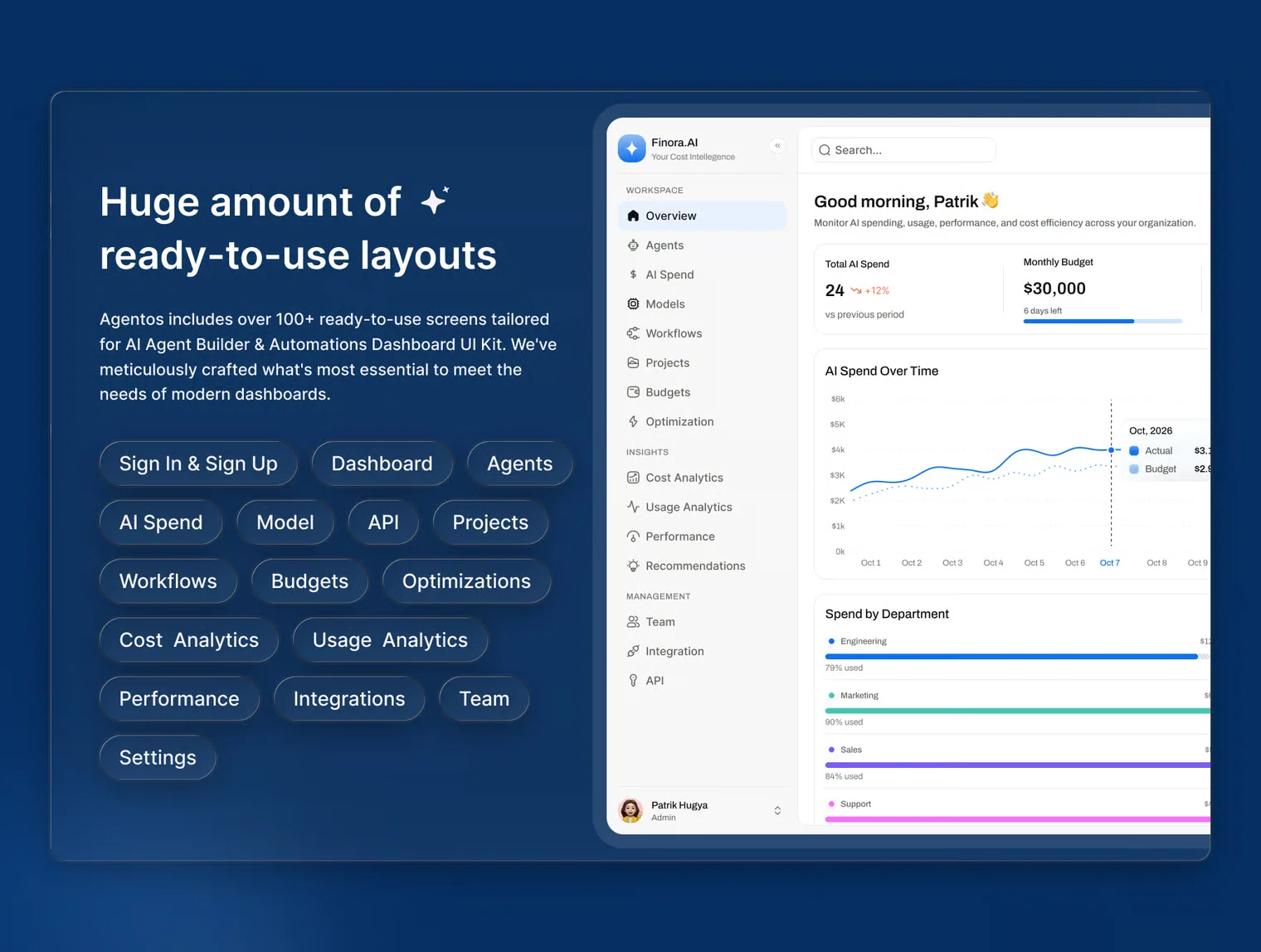Screen dimensions: 1261x952
Task: Click the Budgets wallet icon
Action: [x=633, y=392]
